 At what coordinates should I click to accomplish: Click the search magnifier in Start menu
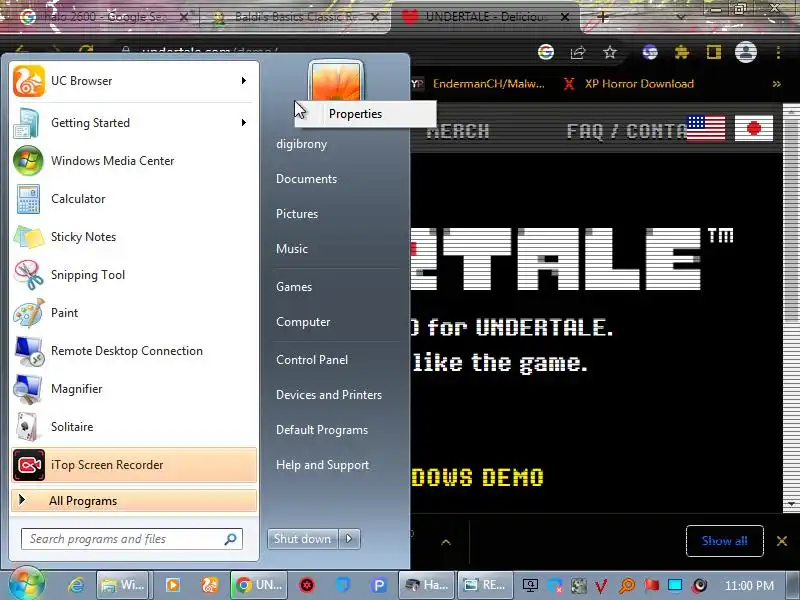click(231, 539)
